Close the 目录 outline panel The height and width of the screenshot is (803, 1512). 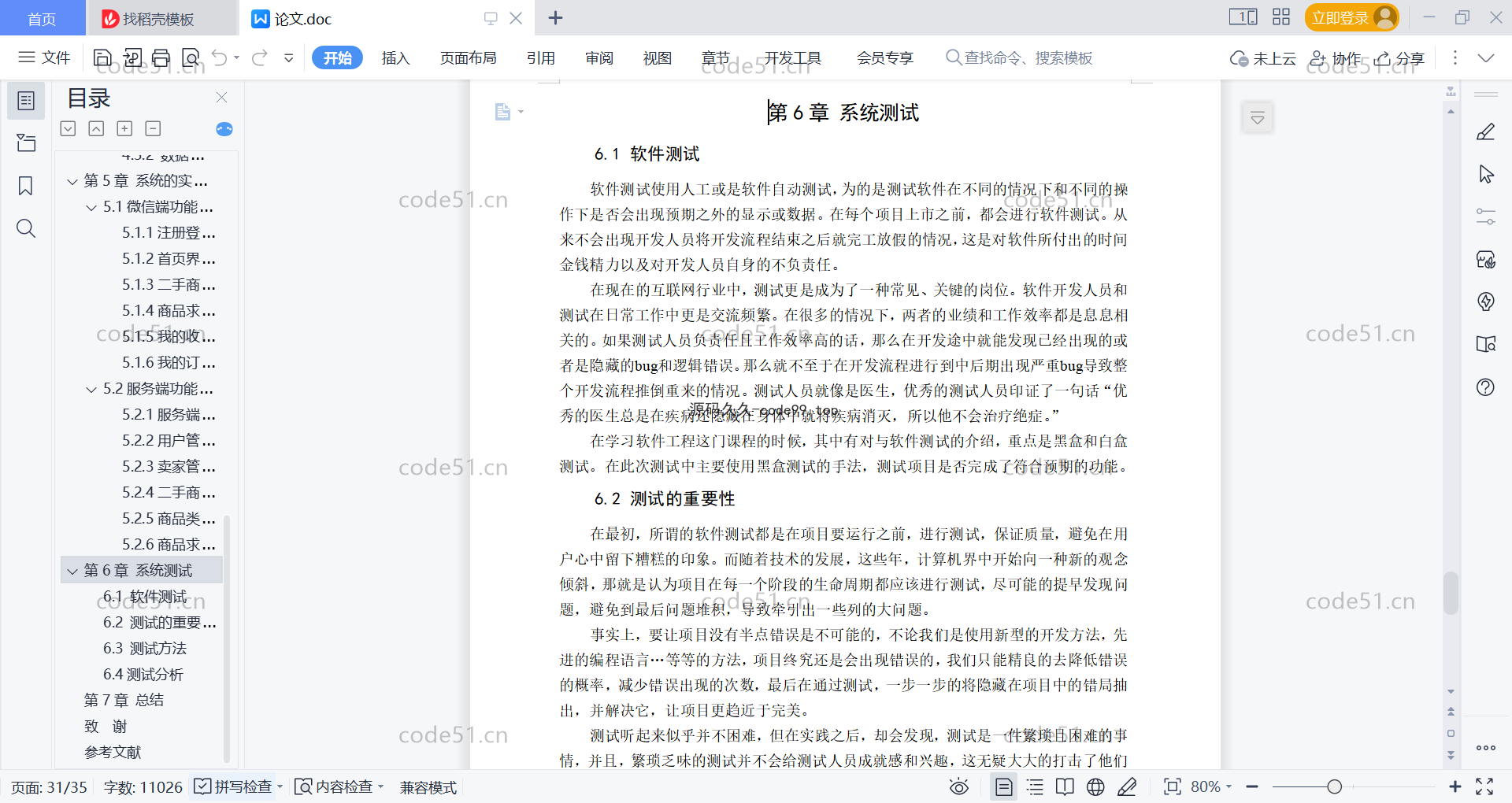click(x=221, y=97)
